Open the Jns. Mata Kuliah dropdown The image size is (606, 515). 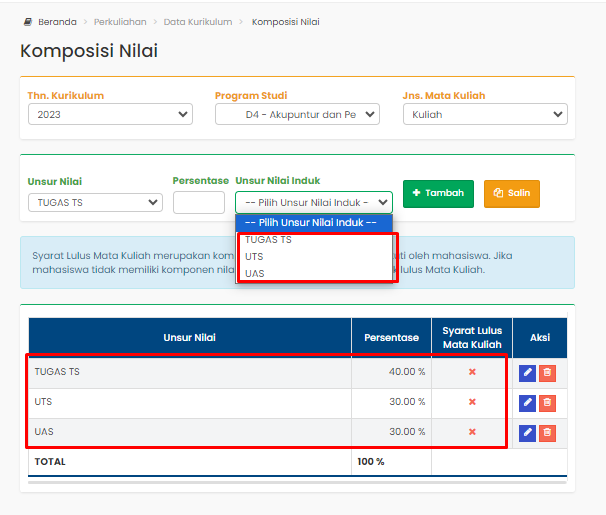pyautogui.click(x=485, y=114)
